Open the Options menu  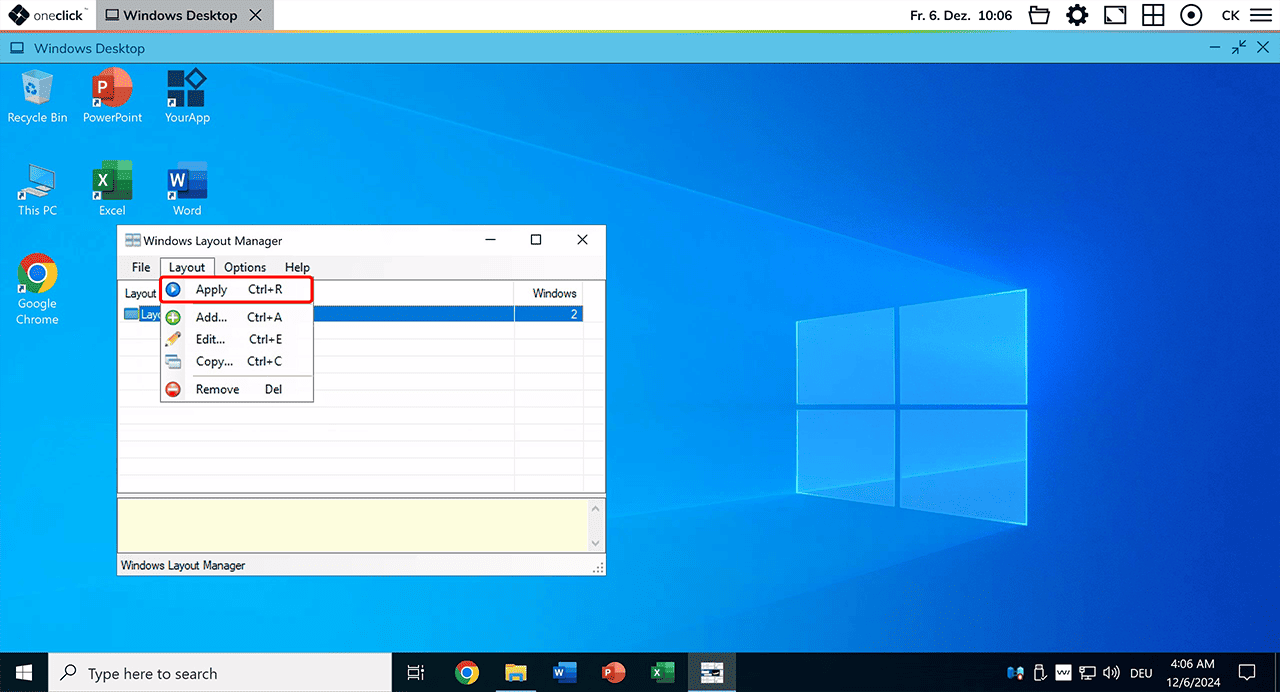pyautogui.click(x=245, y=267)
